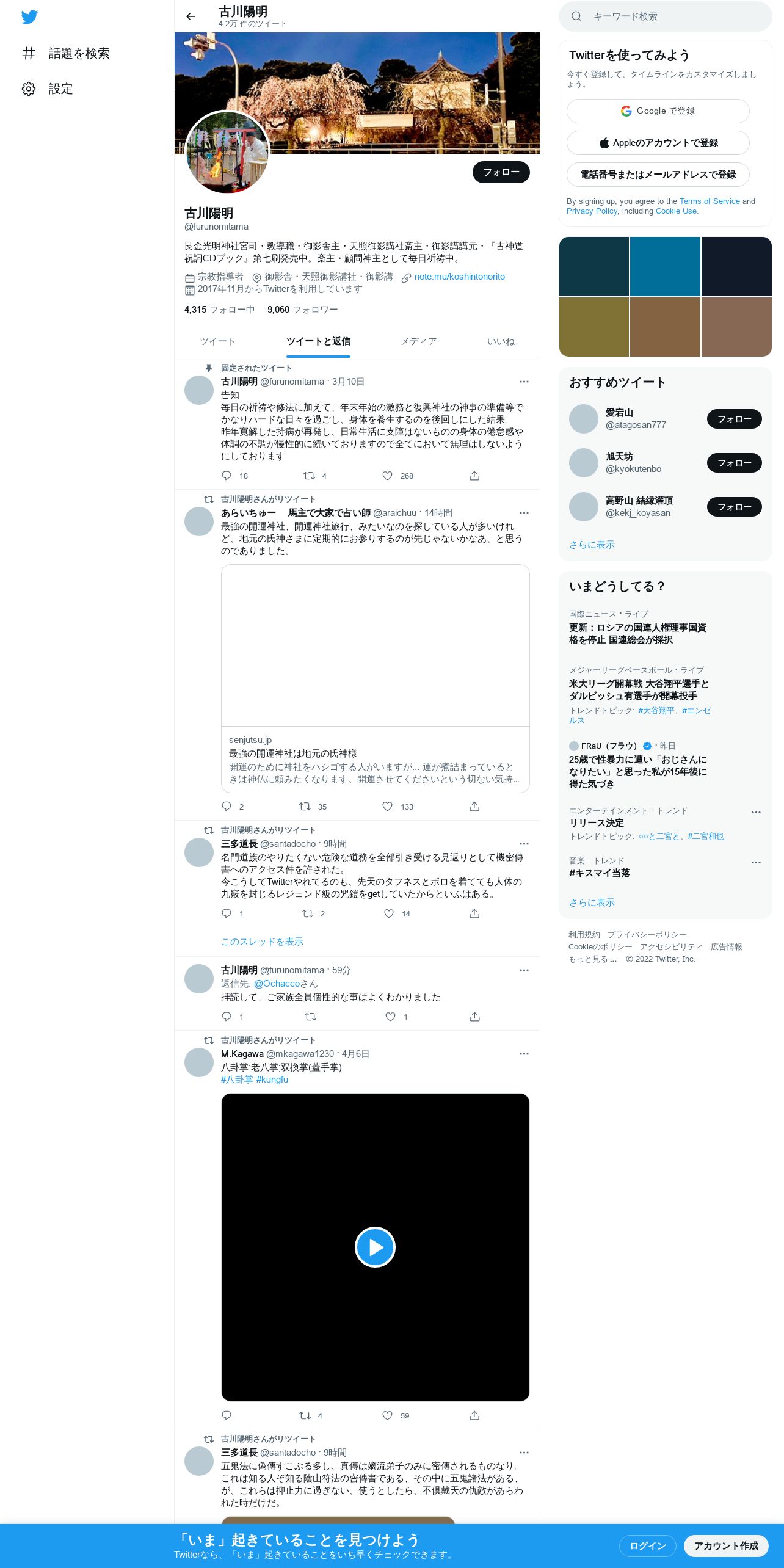
Task: Sign up with Appleのアカウントで登録
Action: tap(658, 143)
